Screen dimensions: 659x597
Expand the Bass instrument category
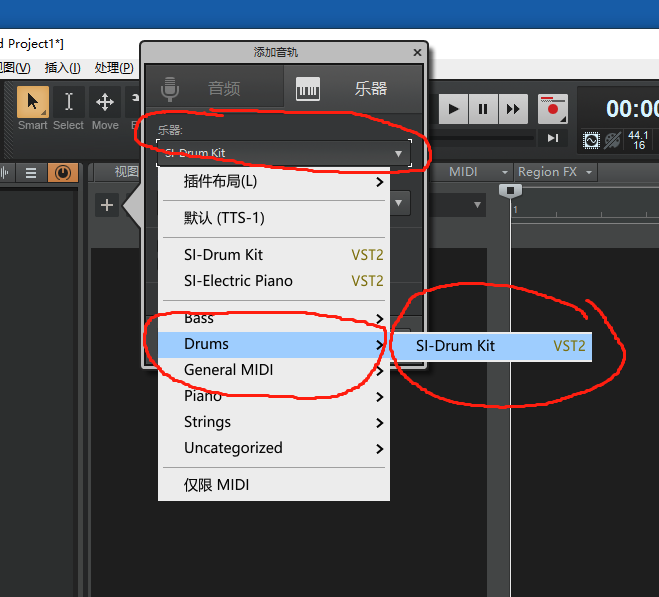tap(274, 318)
